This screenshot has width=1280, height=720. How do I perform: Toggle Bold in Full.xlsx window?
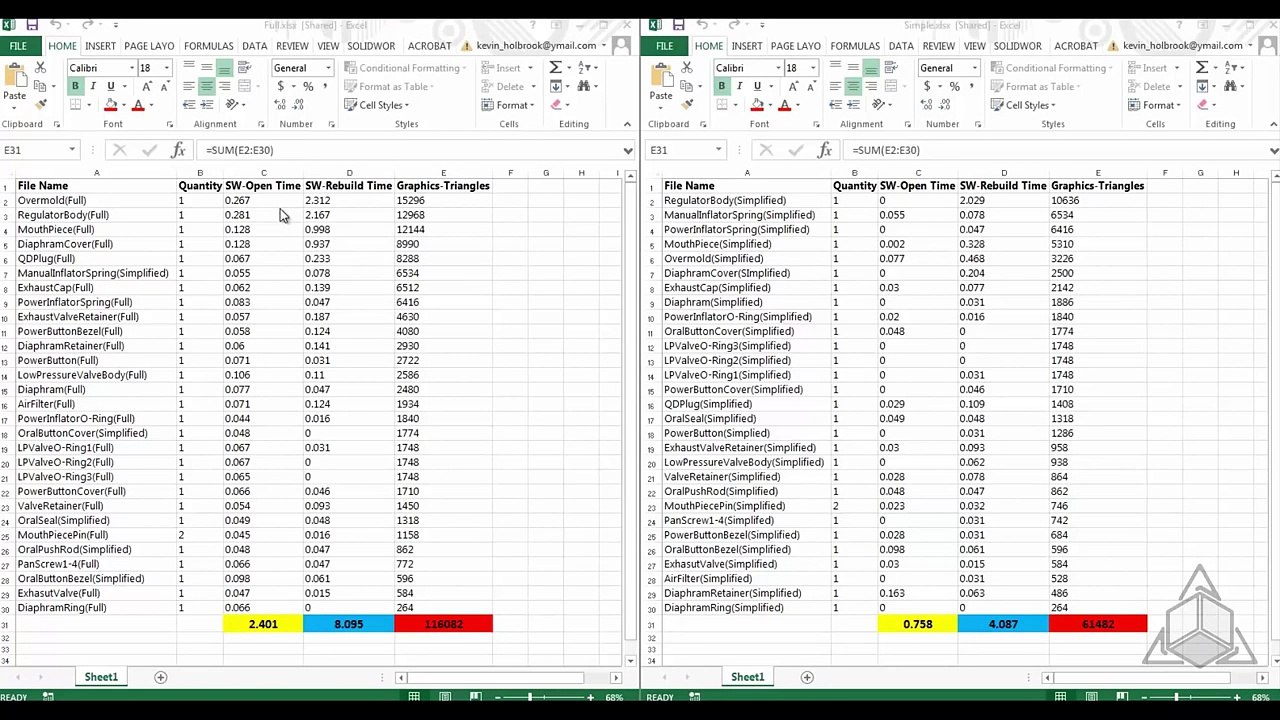point(75,87)
